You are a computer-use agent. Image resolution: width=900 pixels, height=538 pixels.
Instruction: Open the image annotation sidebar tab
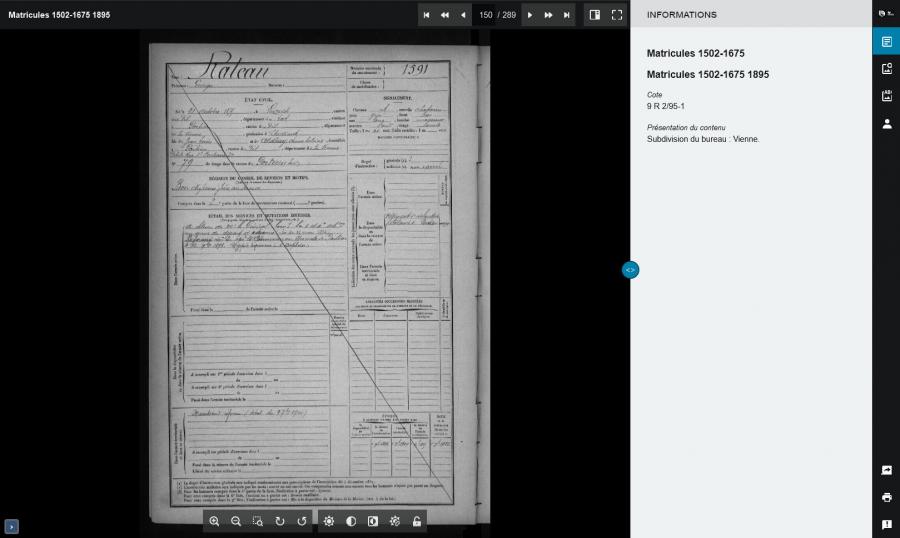[x=886, y=96]
